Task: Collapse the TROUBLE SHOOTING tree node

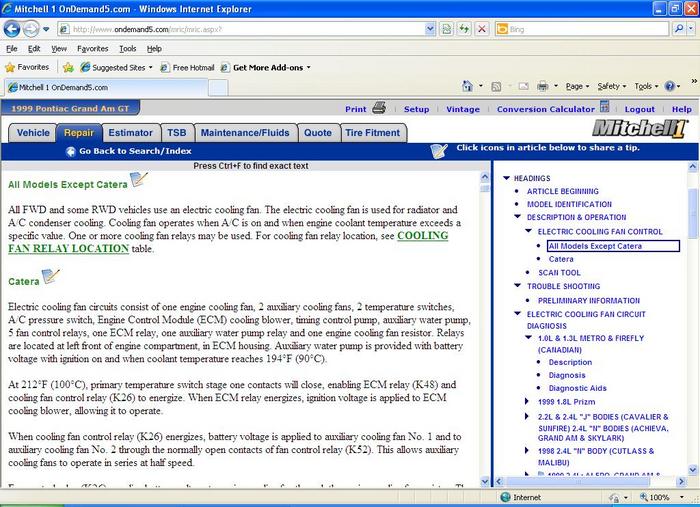Action: [x=517, y=286]
